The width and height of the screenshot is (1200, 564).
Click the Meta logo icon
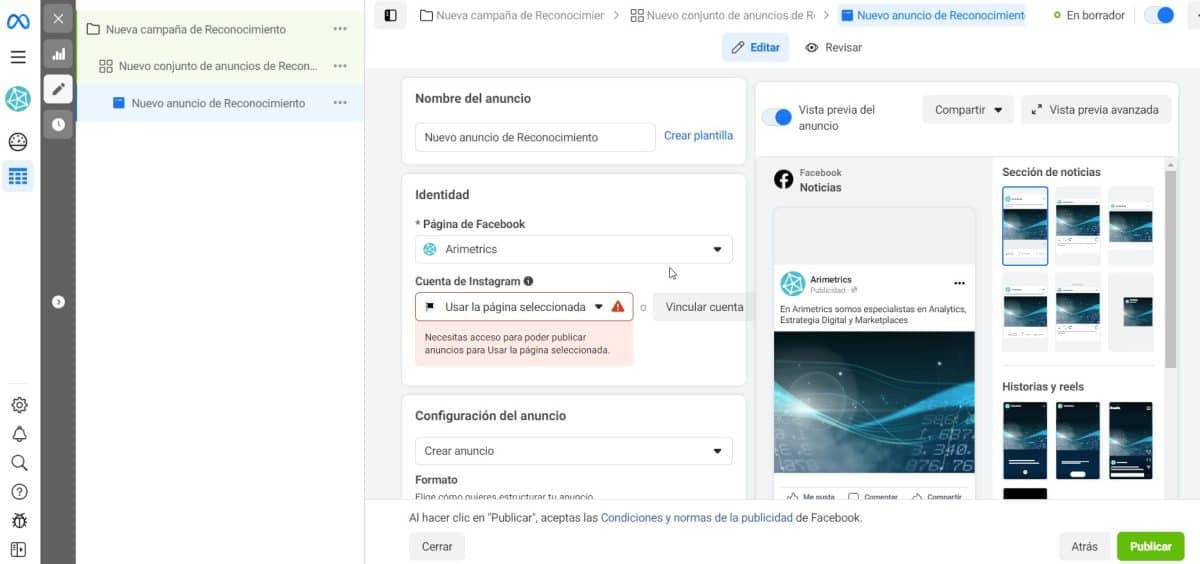click(x=18, y=20)
